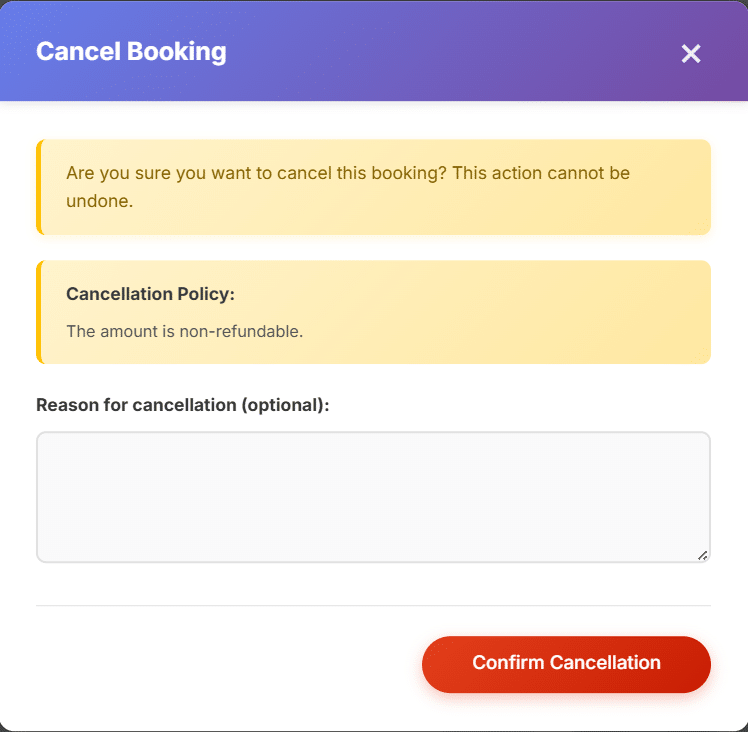Click the text area resize handle

702,555
